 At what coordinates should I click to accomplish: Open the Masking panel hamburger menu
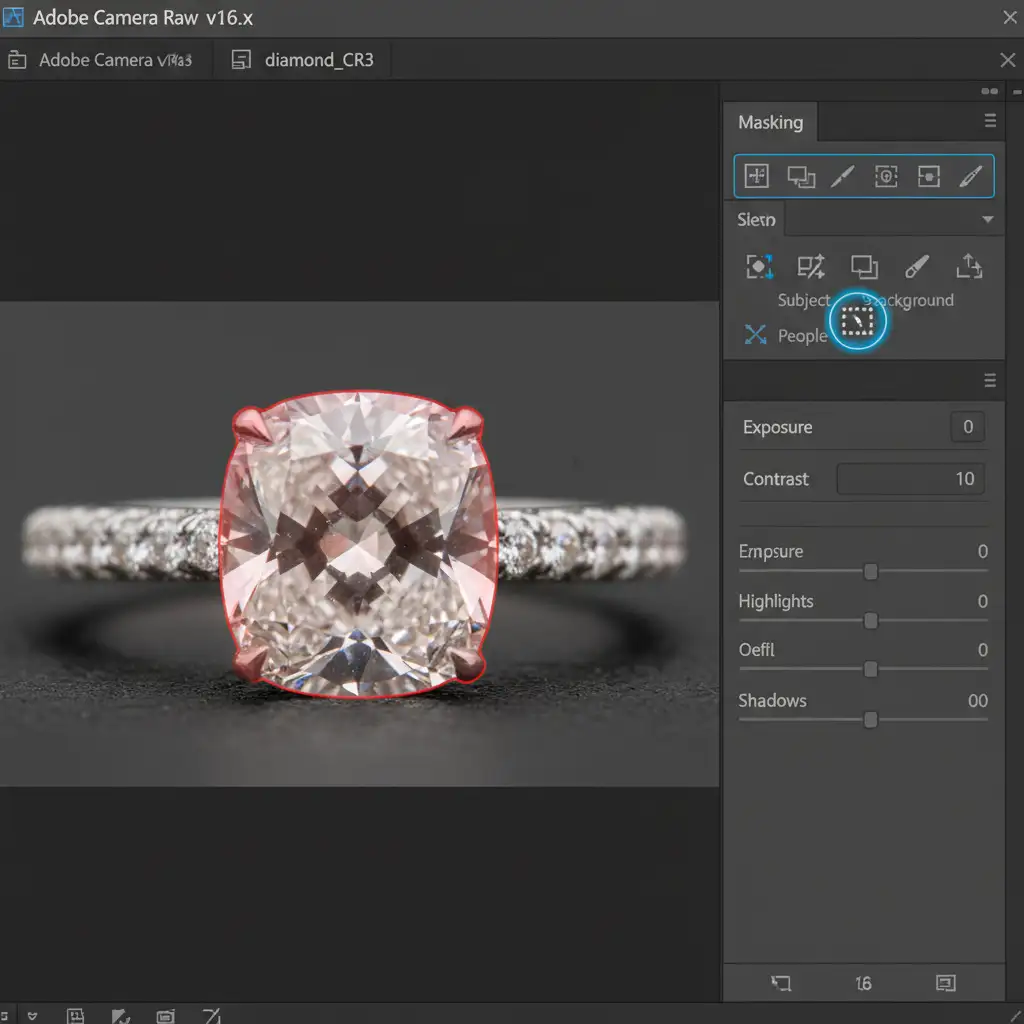click(990, 122)
